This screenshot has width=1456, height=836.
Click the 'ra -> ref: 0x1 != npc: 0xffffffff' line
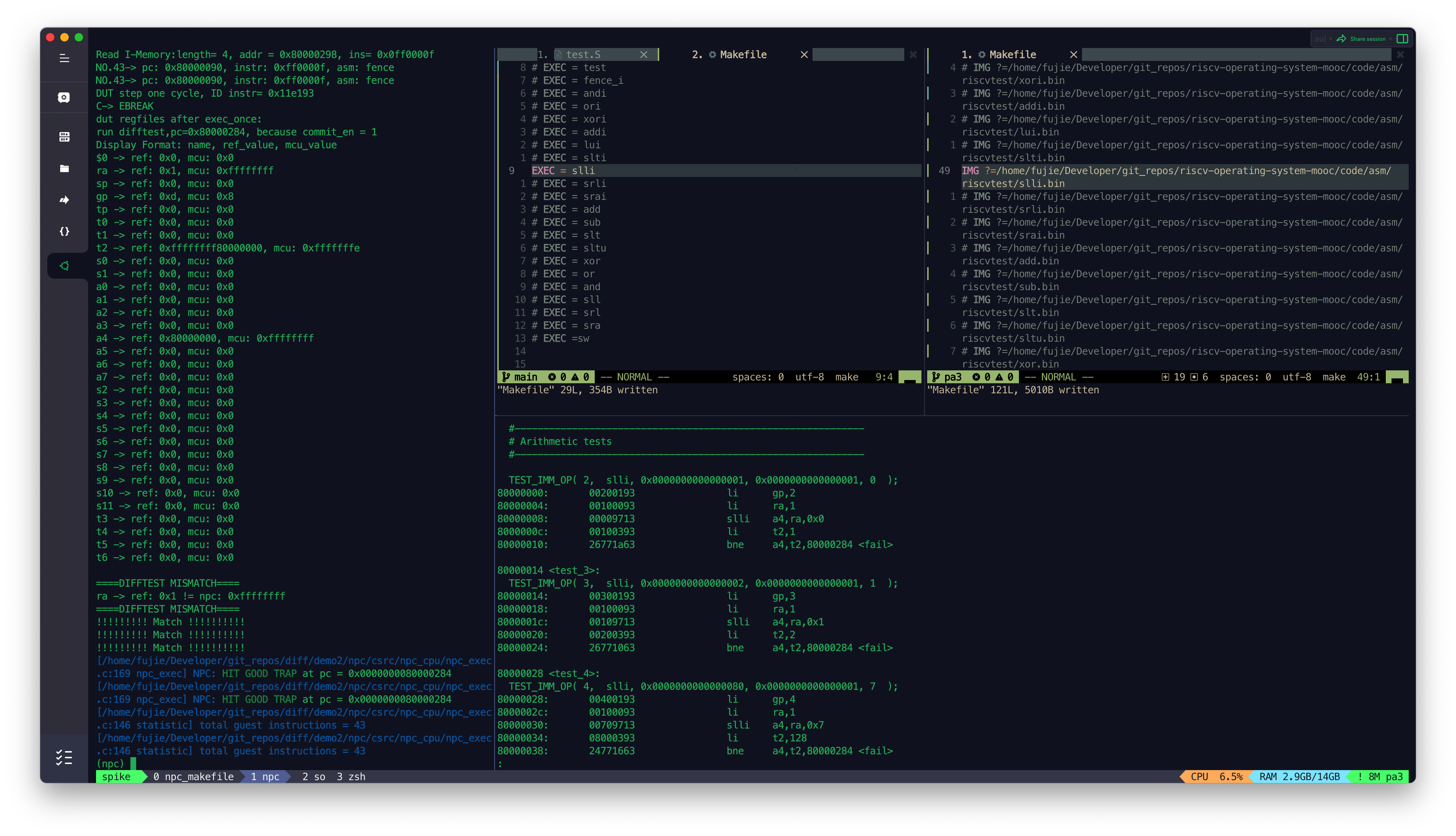pos(191,596)
